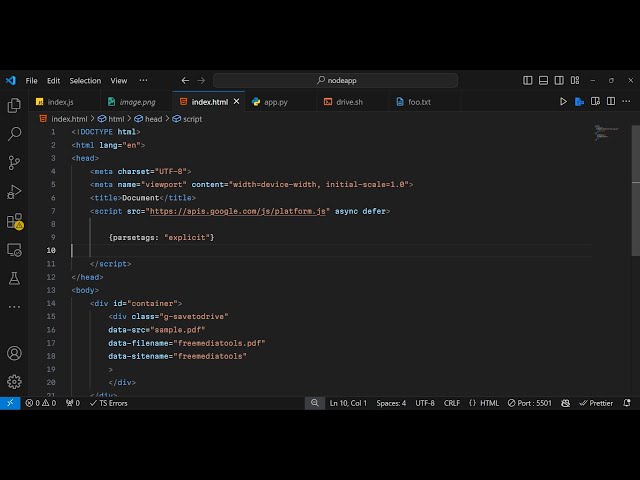This screenshot has width=640, height=480.
Task: Open the Extensions view
Action: (x=14, y=220)
